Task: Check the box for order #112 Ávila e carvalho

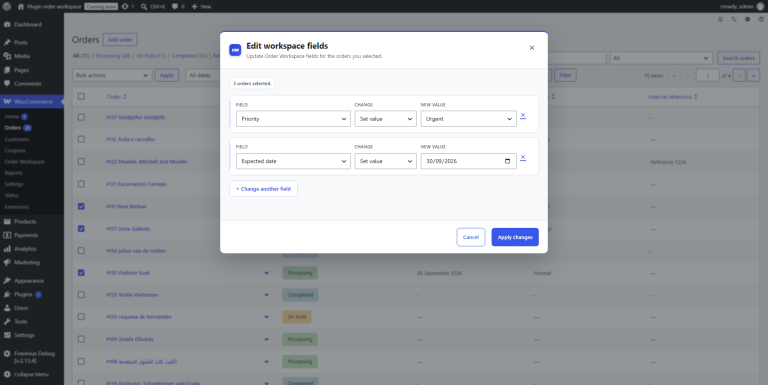Action: (x=81, y=139)
